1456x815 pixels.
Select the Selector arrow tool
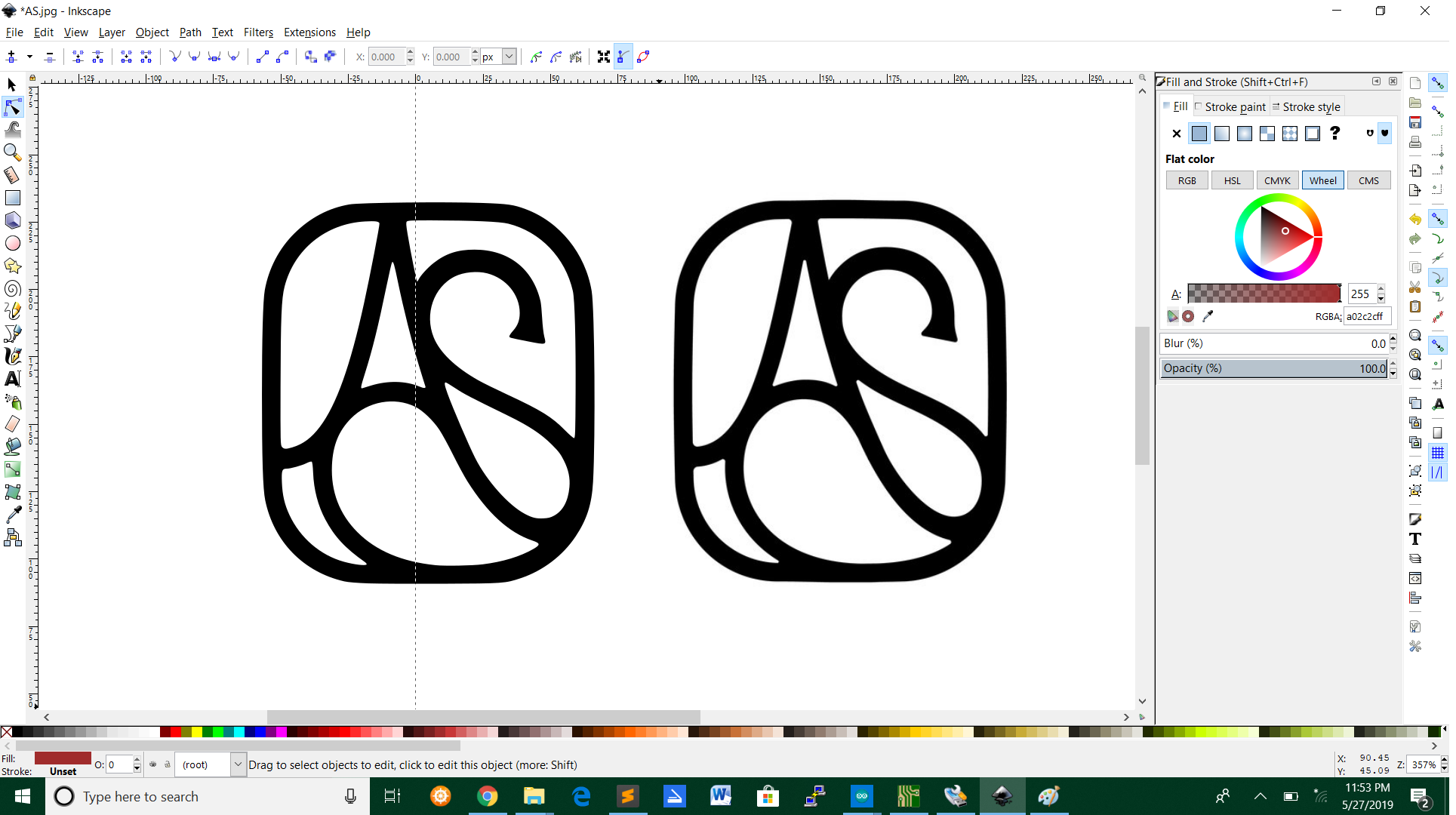click(12, 85)
